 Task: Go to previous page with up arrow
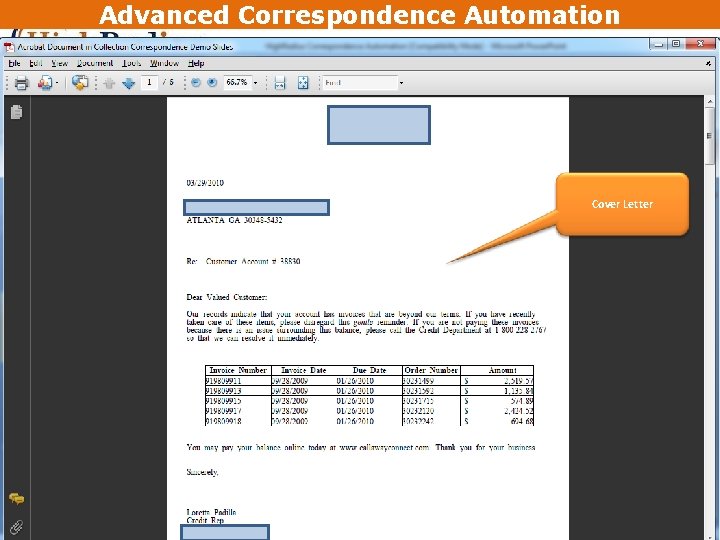109,83
